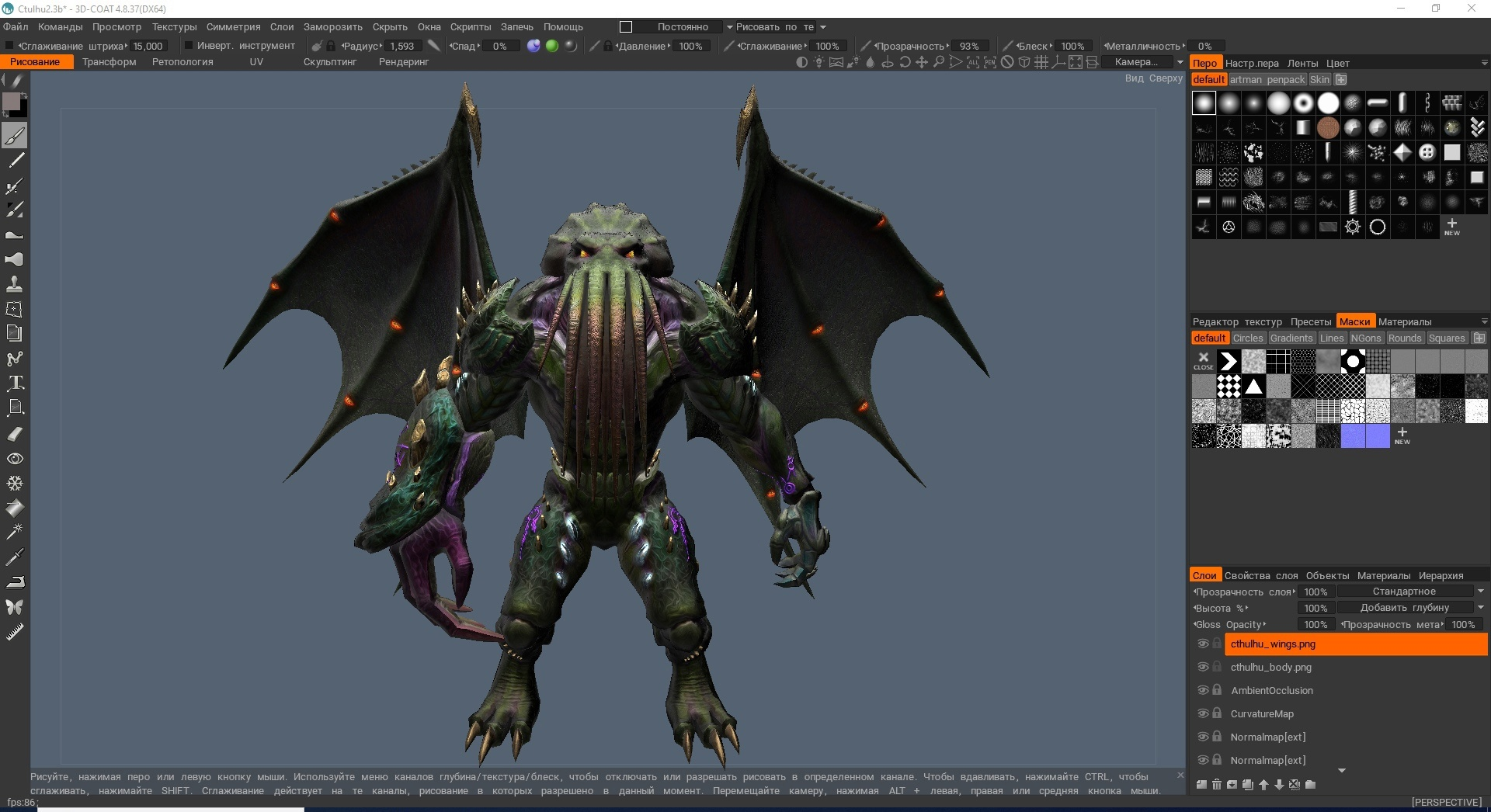Click the 'Радиус' value field 1,593
The width and height of the screenshot is (1491, 812).
click(402, 46)
